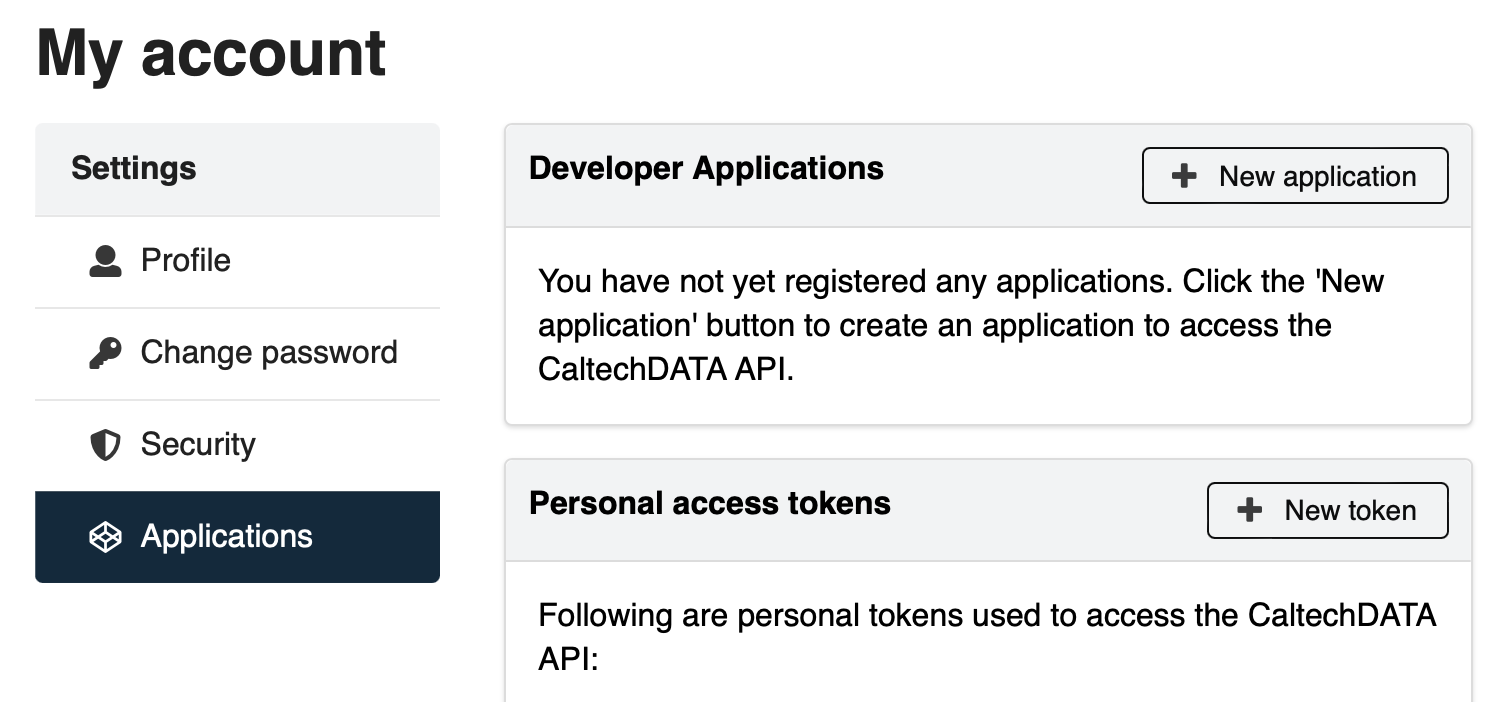Click the My account page title
Image resolution: width=1504 pixels, height=702 pixels.
(211, 52)
